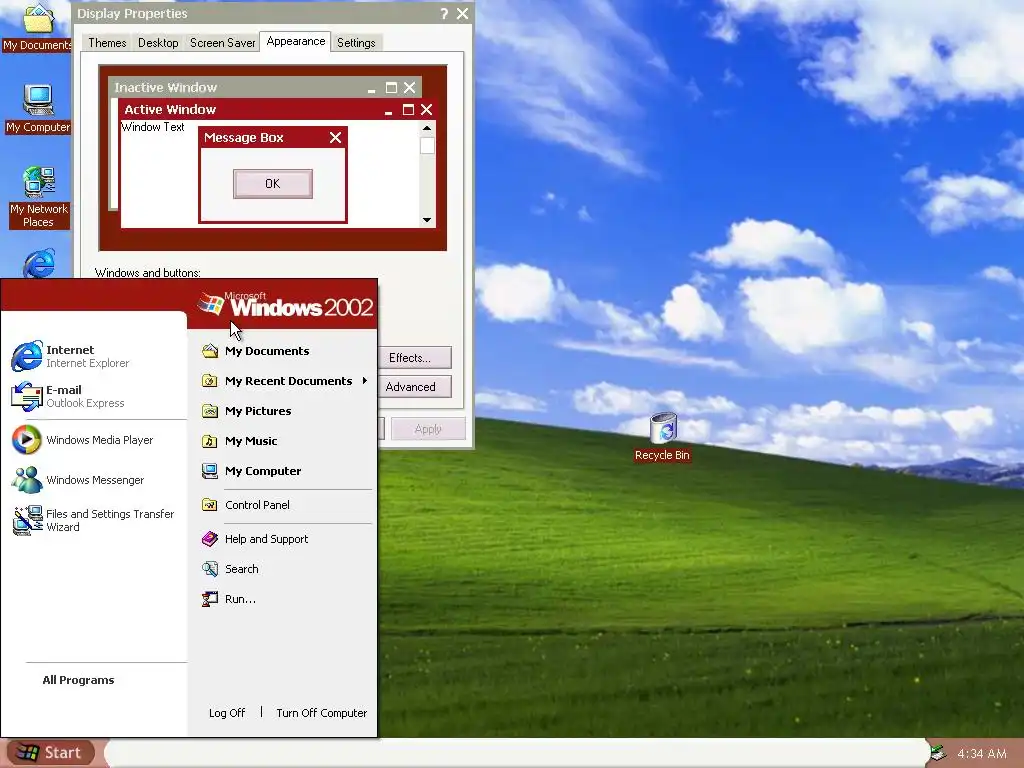Select My Computer desktop icon
The image size is (1024, 768).
(x=38, y=109)
